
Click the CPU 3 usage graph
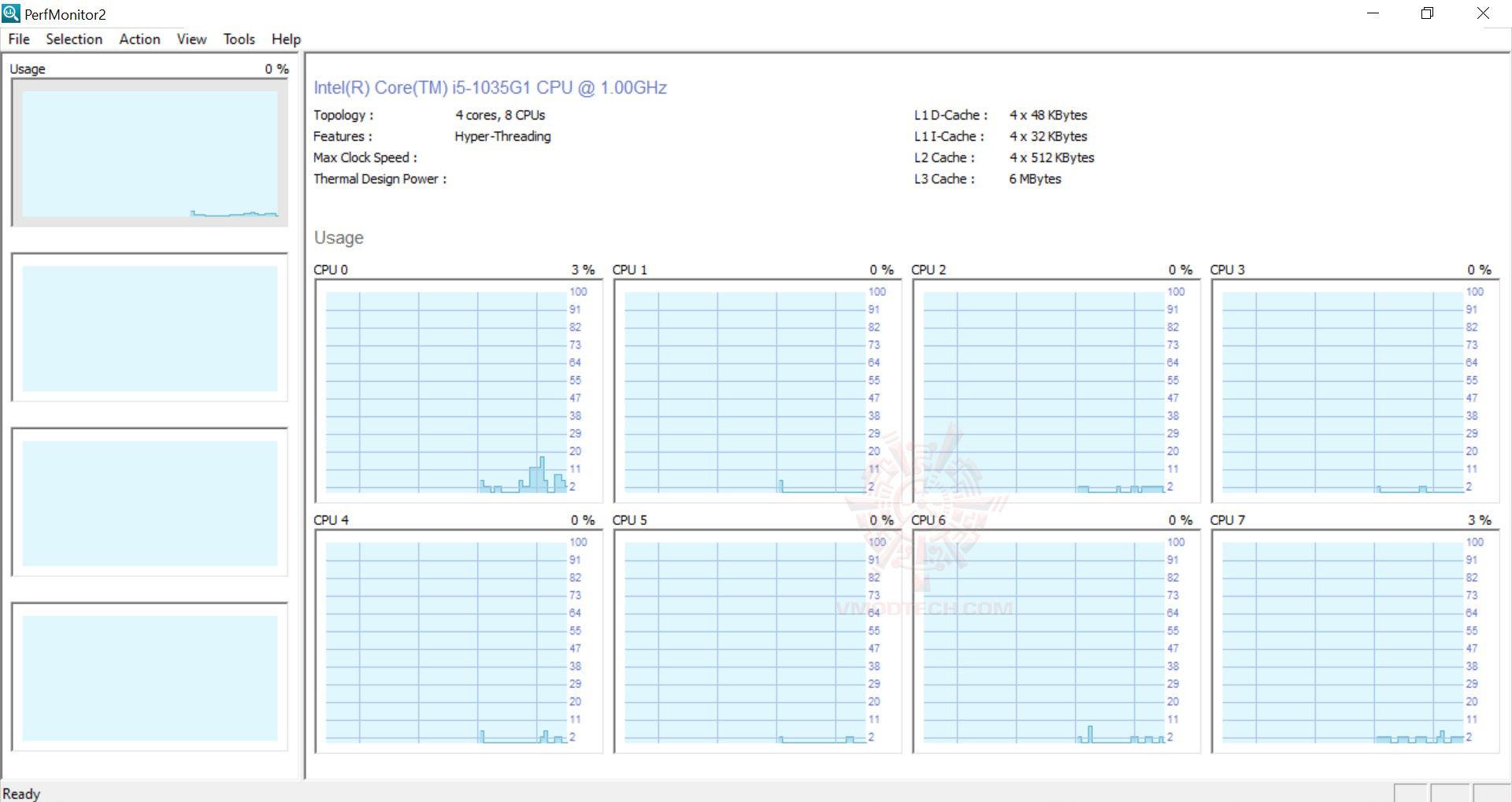[1355, 390]
